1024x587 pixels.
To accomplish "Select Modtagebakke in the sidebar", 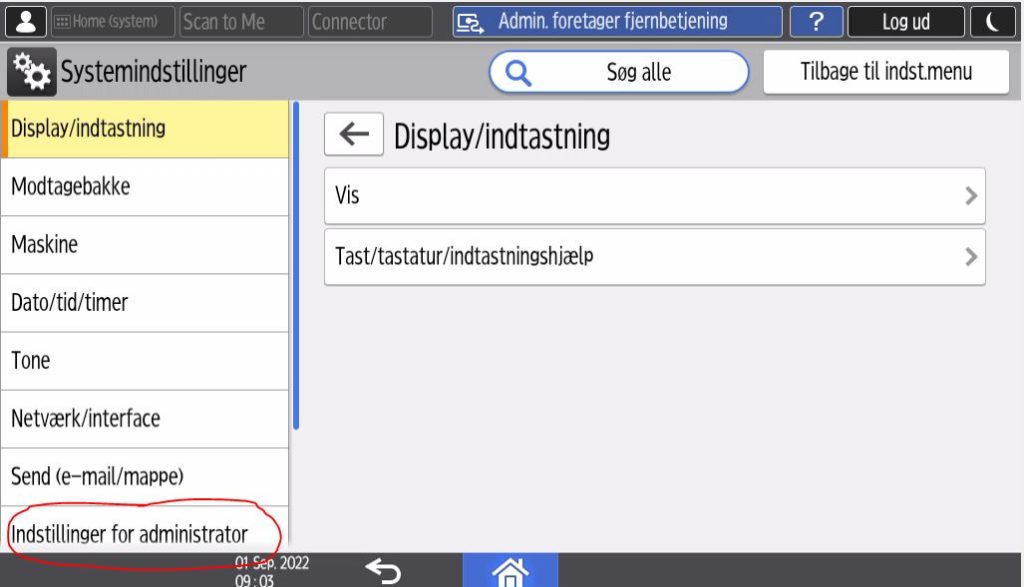I will 145,187.
